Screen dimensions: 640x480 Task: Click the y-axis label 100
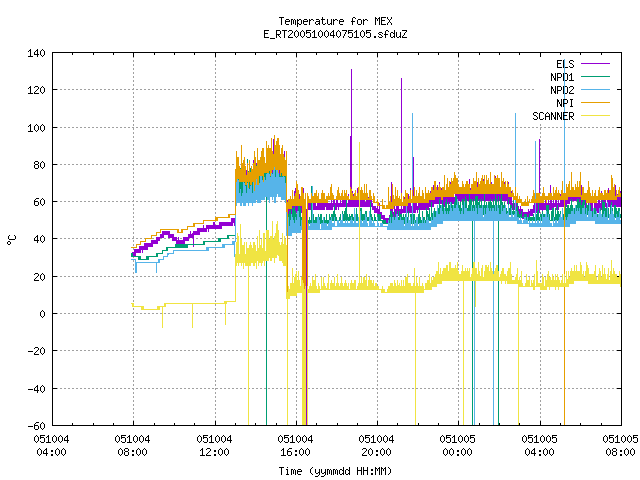(36, 128)
